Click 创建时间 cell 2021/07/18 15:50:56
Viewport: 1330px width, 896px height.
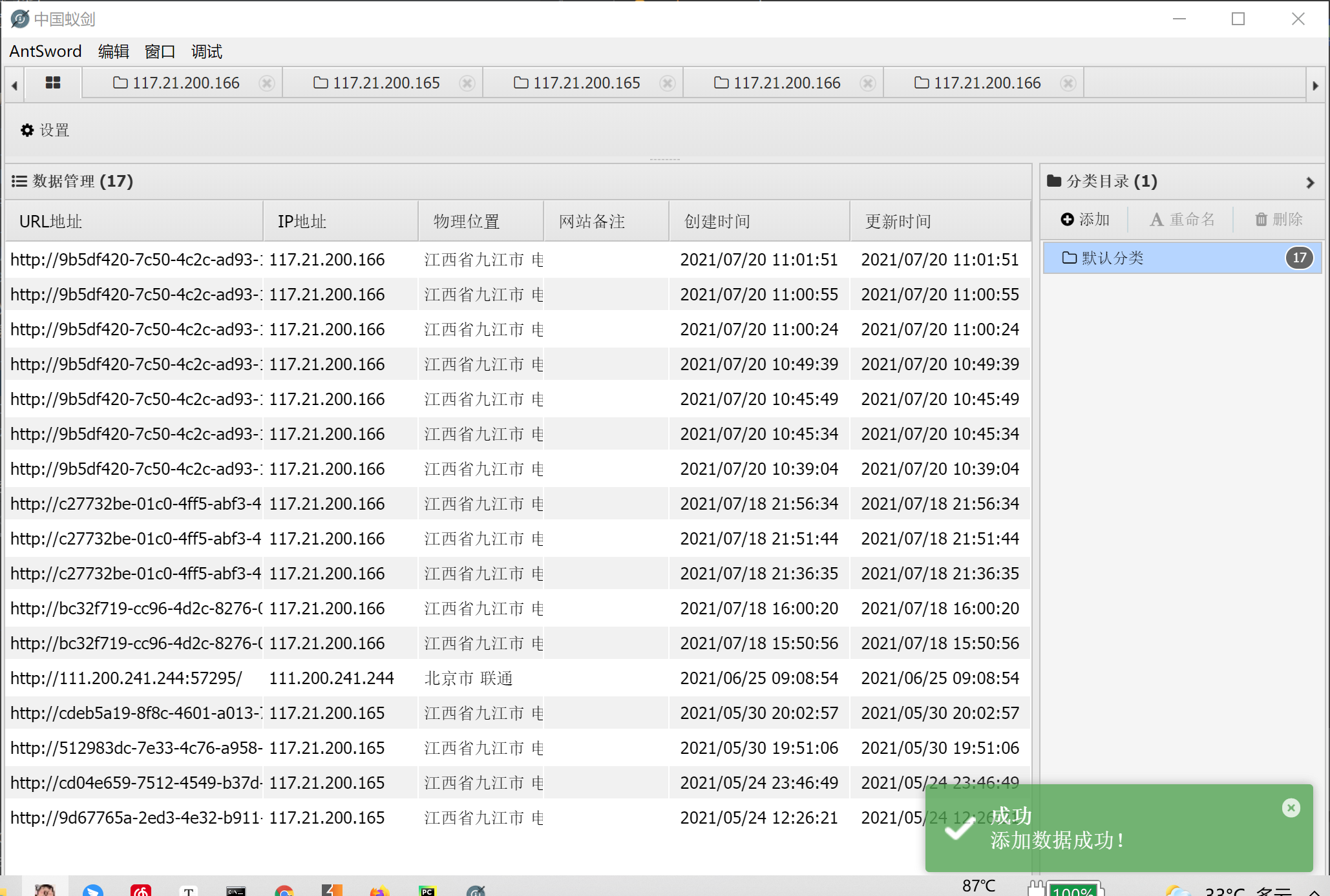point(759,643)
